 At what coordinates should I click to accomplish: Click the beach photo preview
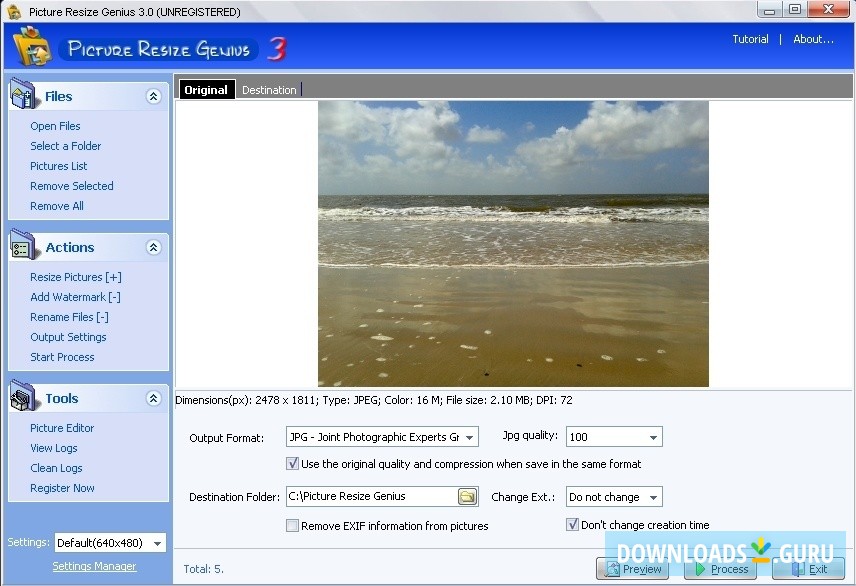coord(512,243)
